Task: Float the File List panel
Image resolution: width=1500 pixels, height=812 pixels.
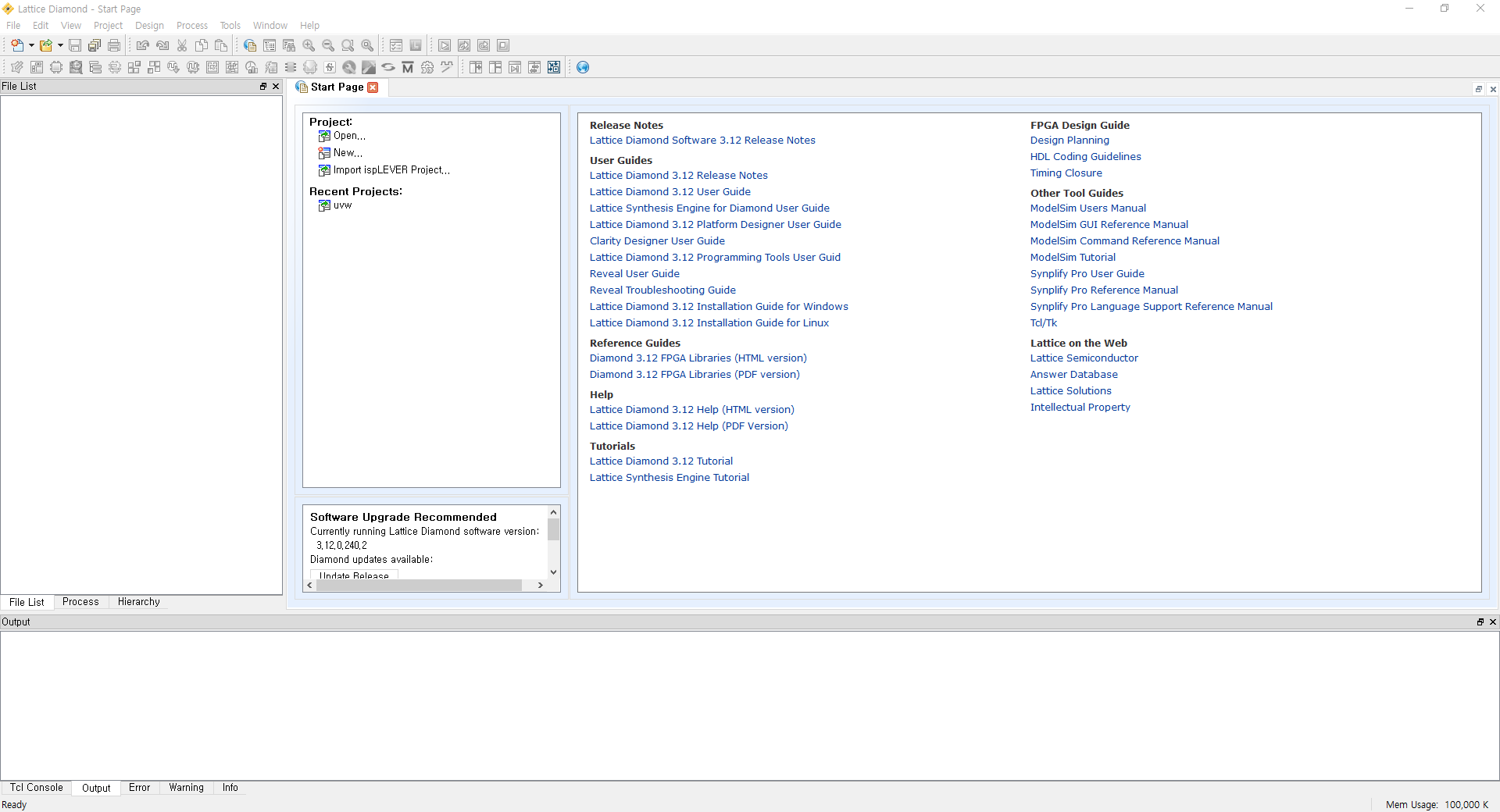Action: click(263, 87)
